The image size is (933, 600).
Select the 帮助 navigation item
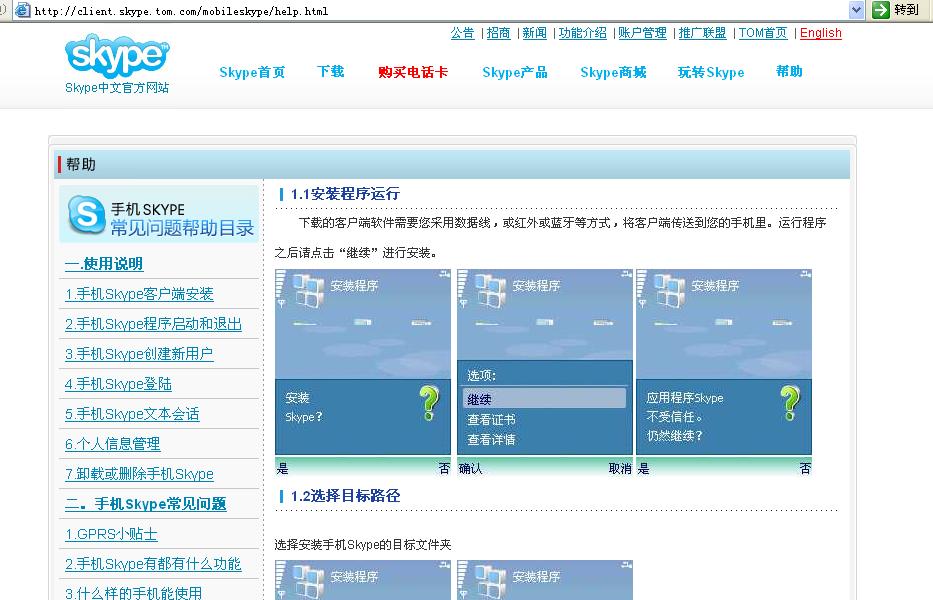tap(790, 71)
